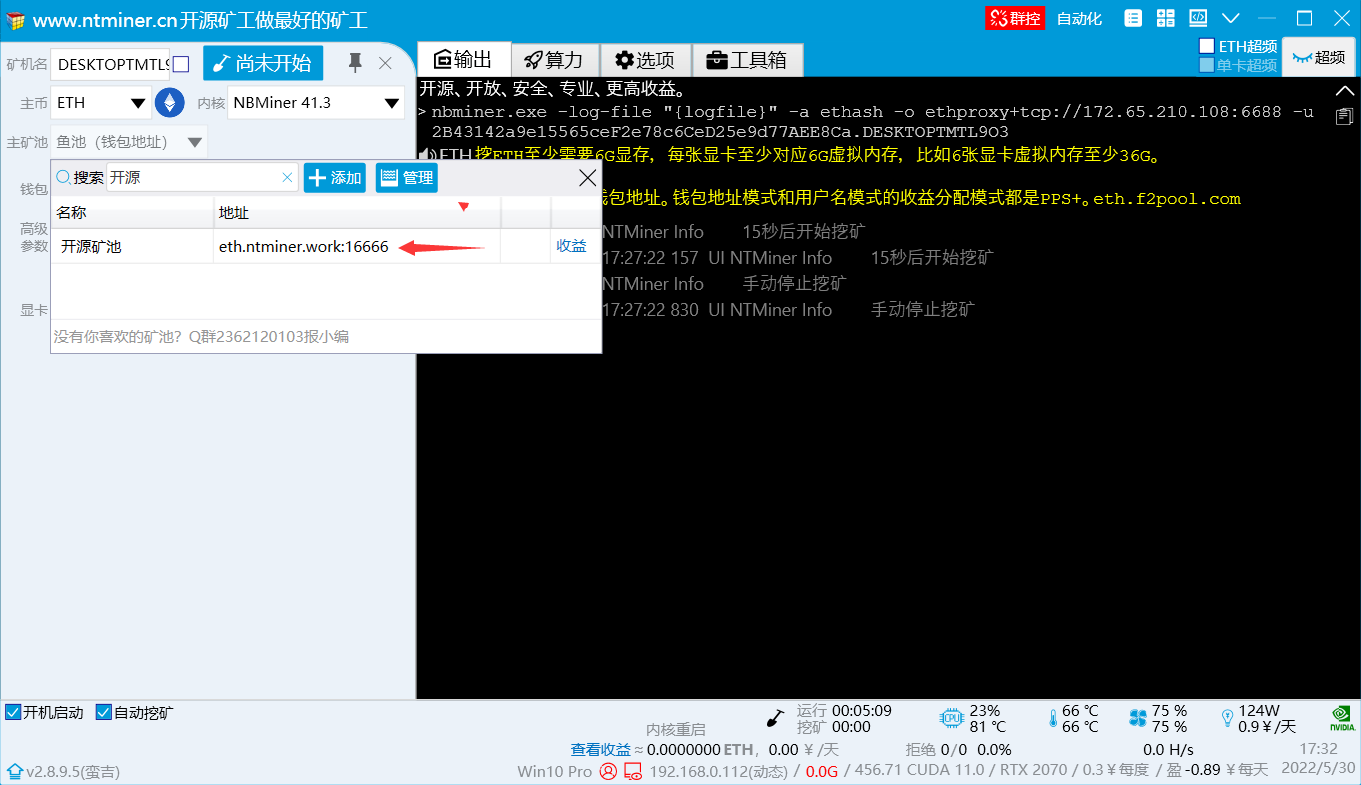The width and height of the screenshot is (1361, 785).
Task: Click the red Windows user account icon
Action: [608, 771]
